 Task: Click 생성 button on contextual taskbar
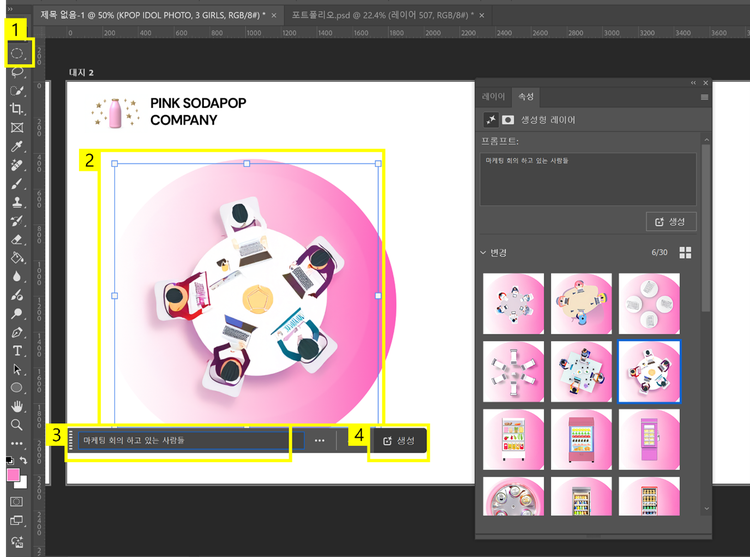click(x=399, y=441)
